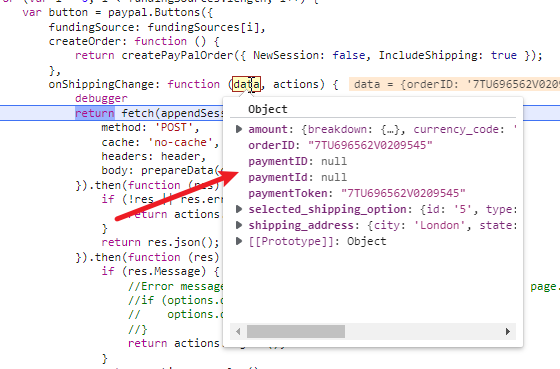Click the popup's right scroll arrow

coord(508,331)
